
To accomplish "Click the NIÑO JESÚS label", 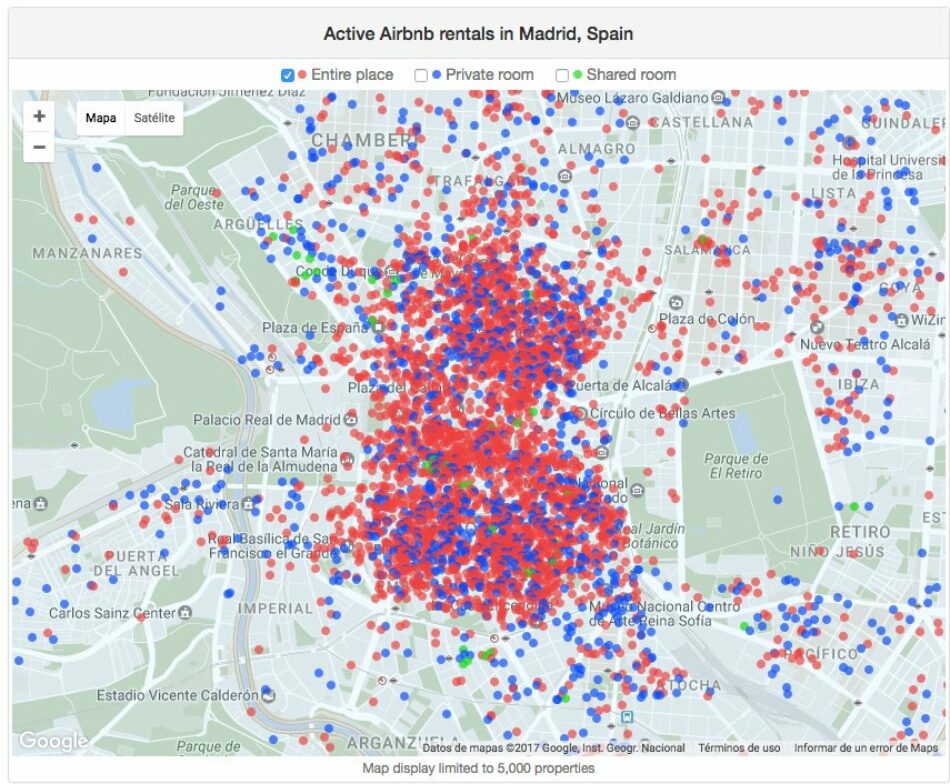I will coord(837,551).
